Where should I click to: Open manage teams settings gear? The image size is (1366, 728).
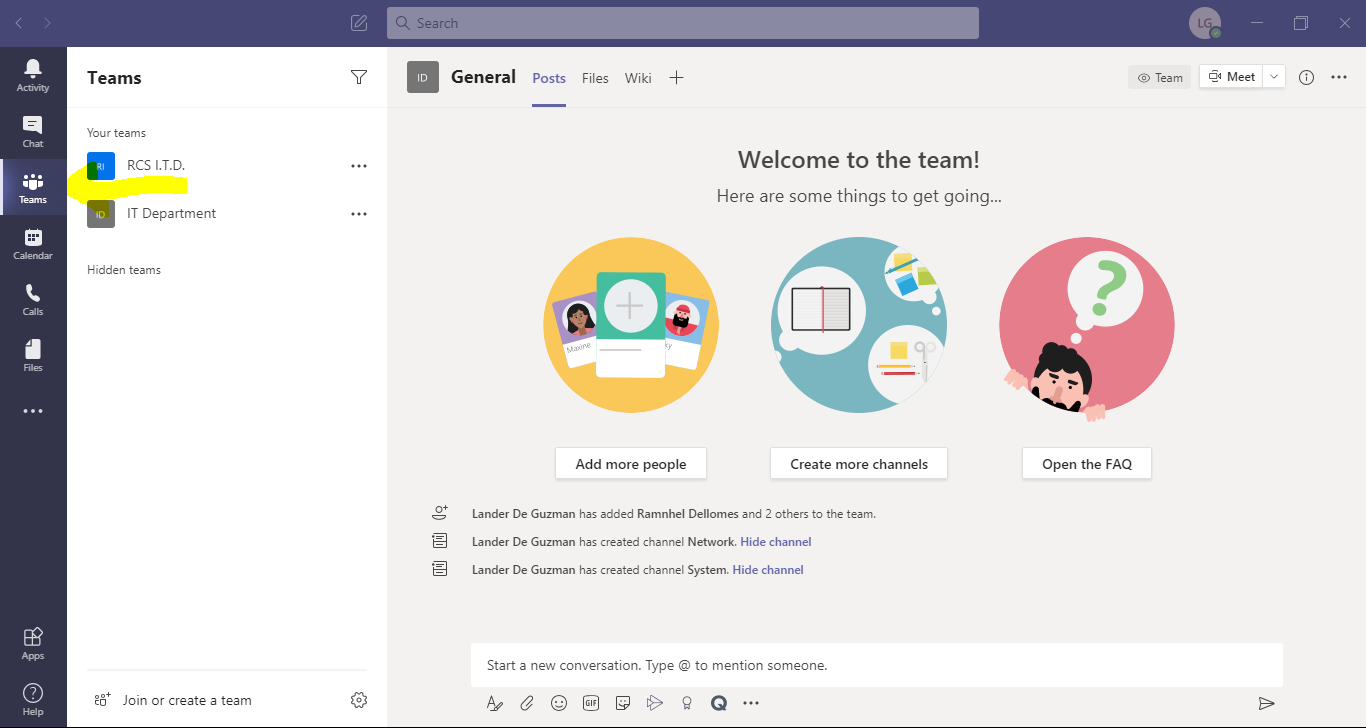point(359,700)
